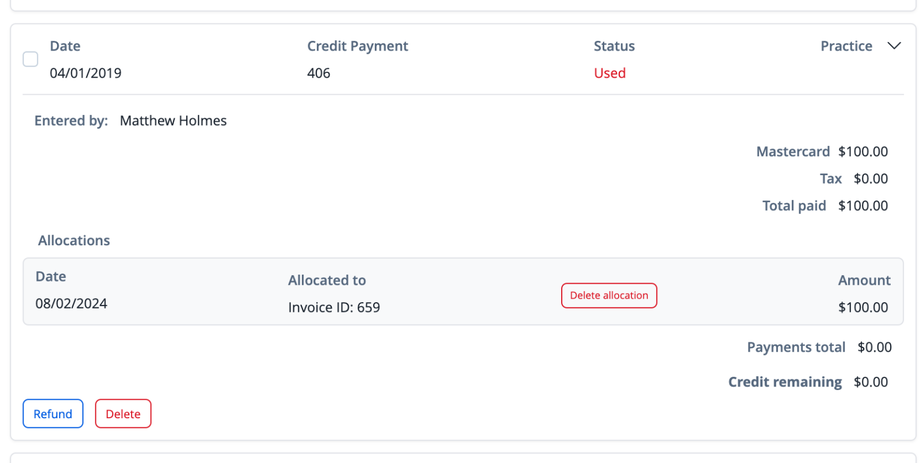Click the Credit Payment number 406

pos(319,73)
